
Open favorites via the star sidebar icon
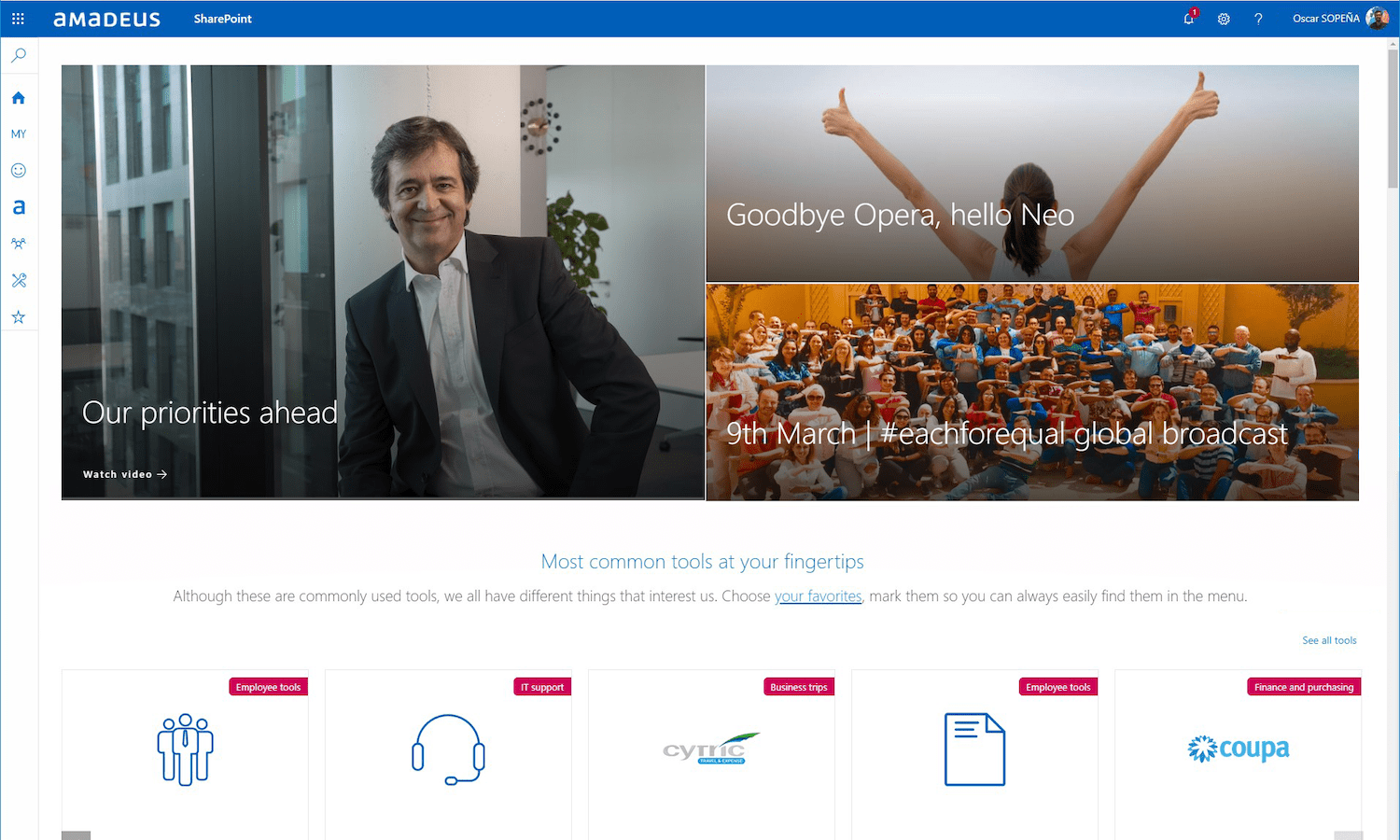tap(19, 317)
